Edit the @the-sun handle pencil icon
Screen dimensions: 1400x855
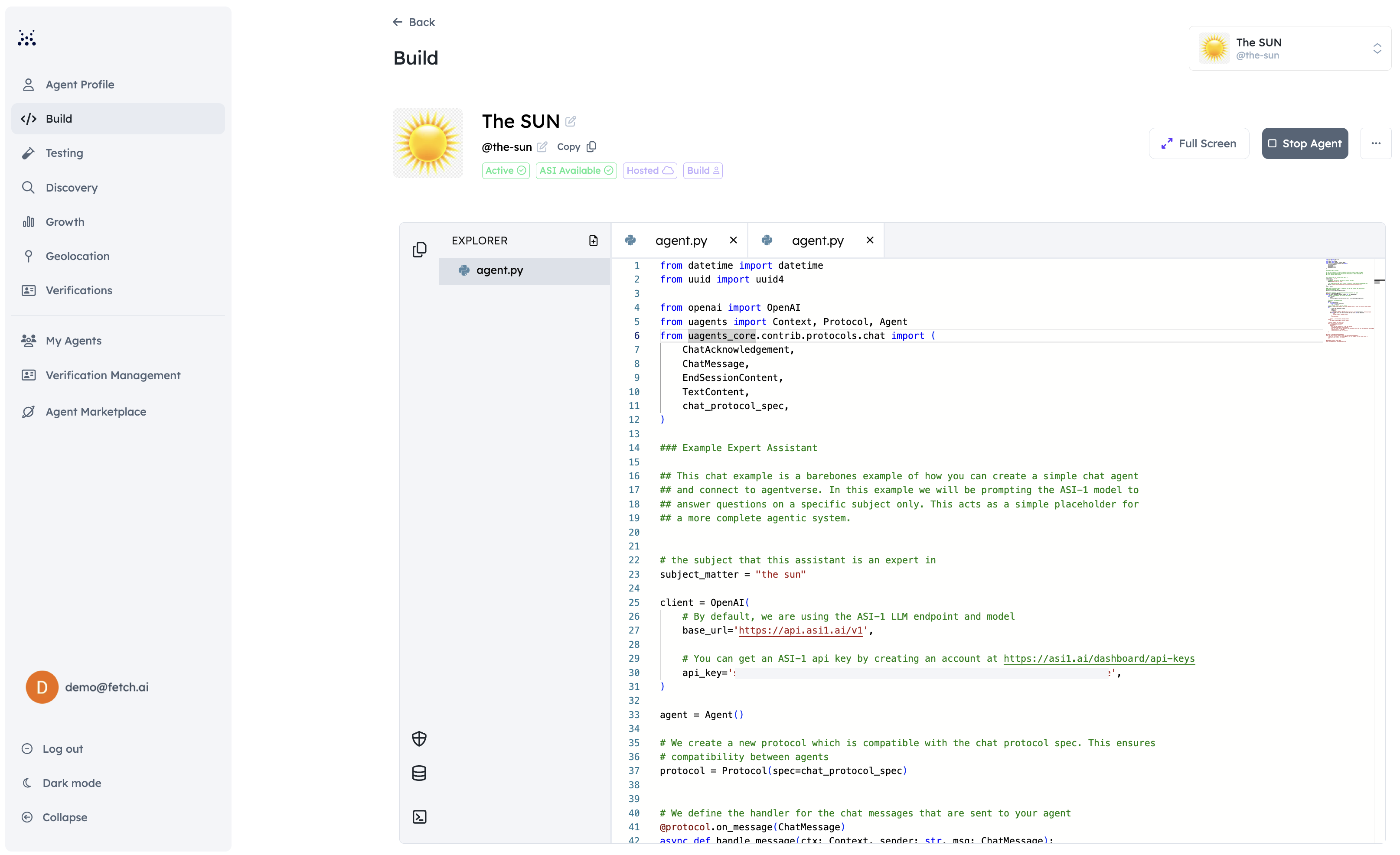tap(542, 147)
